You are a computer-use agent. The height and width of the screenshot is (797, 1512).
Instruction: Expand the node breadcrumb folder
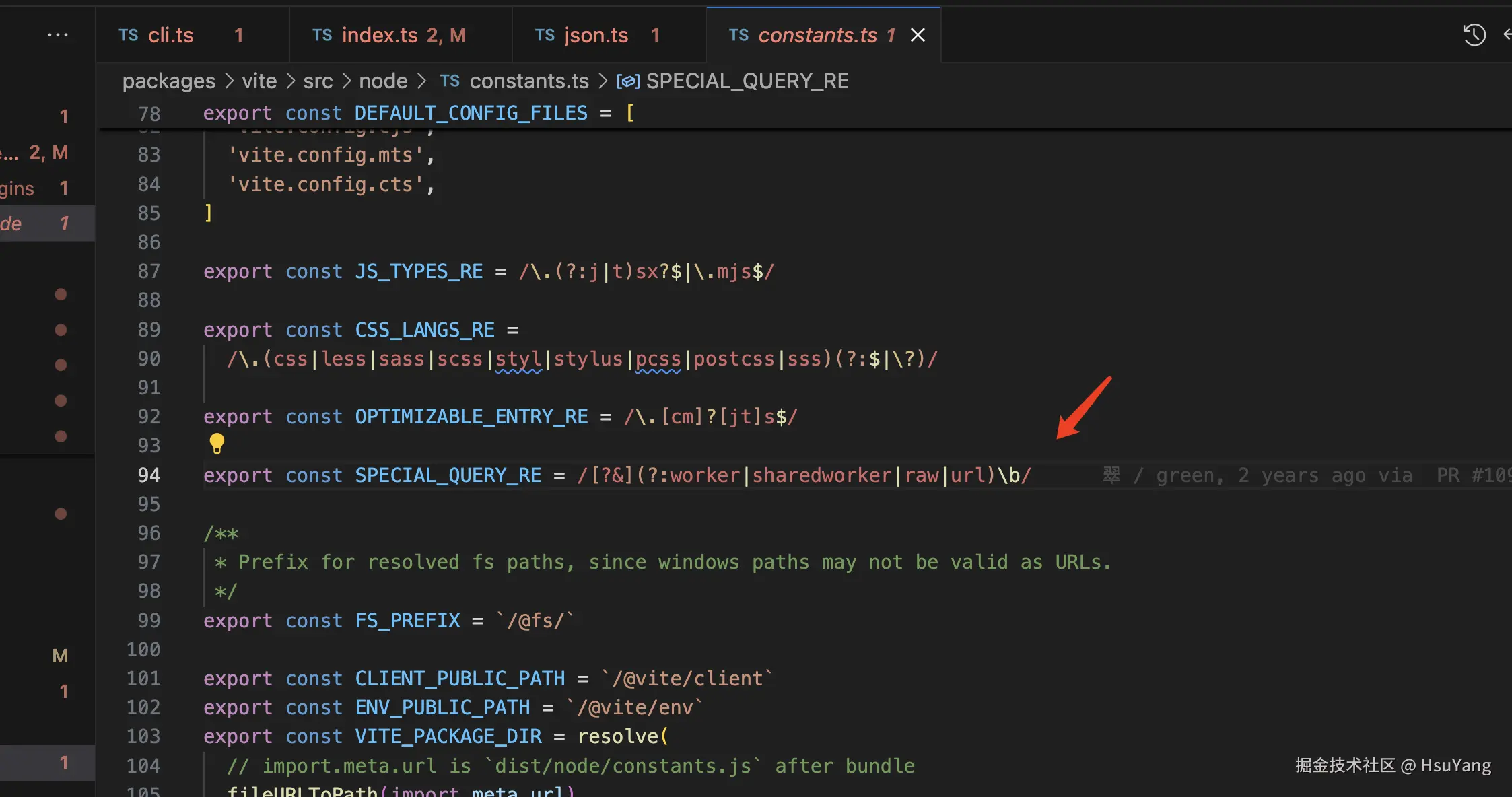coord(383,81)
